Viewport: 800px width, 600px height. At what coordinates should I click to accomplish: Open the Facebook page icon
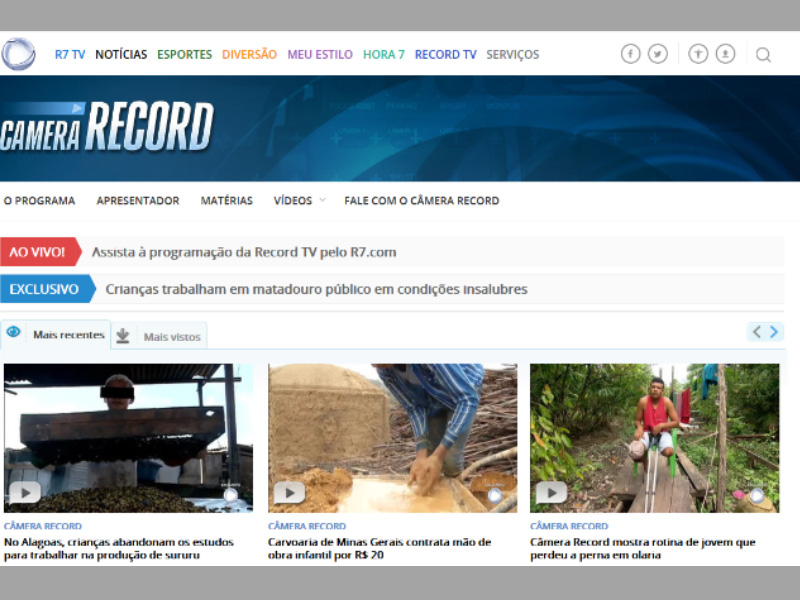click(x=631, y=54)
